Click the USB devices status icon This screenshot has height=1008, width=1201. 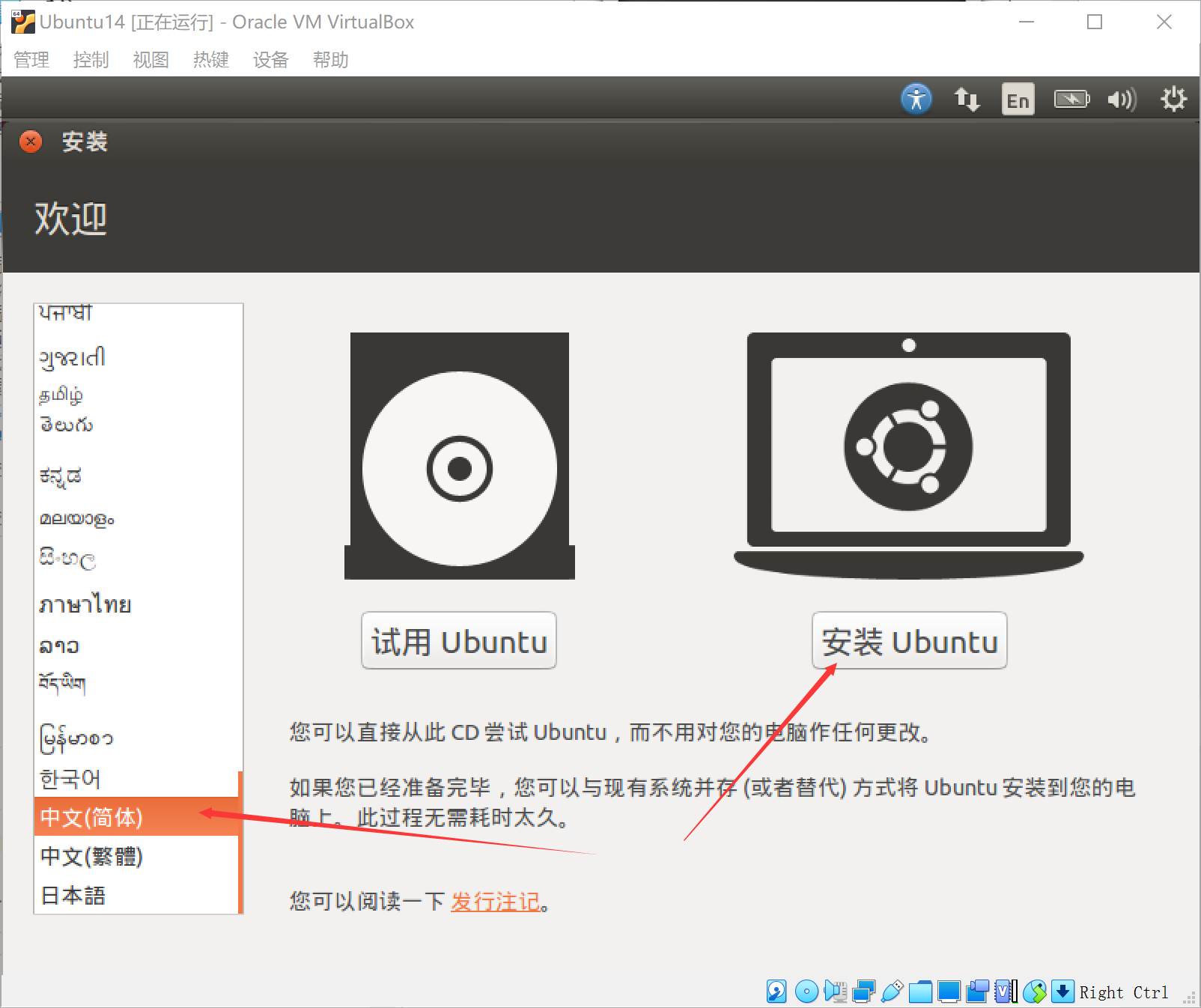point(892,992)
